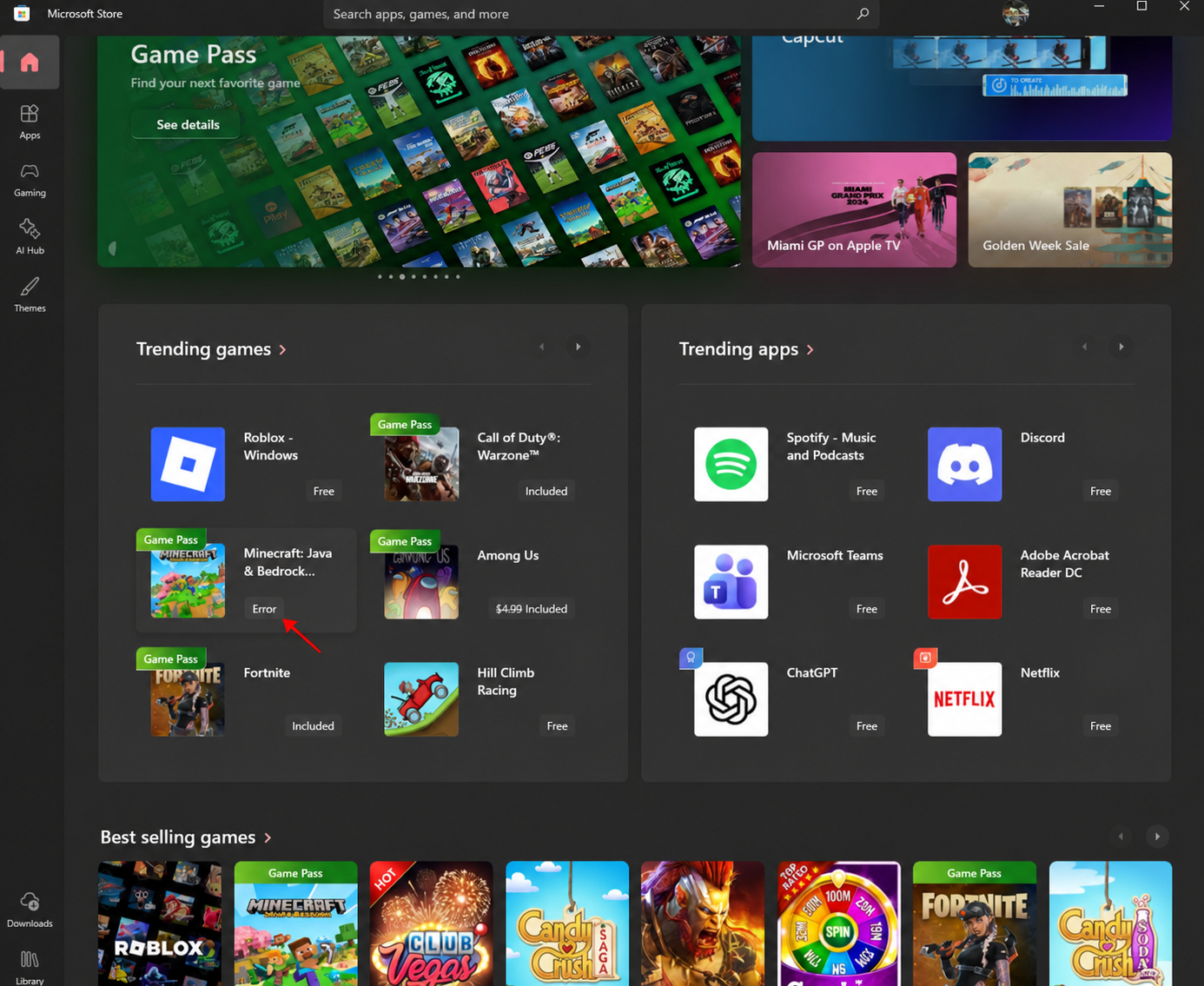Open the spin wheel game thumbnail
This screenshot has width=1204, height=986.
838,923
